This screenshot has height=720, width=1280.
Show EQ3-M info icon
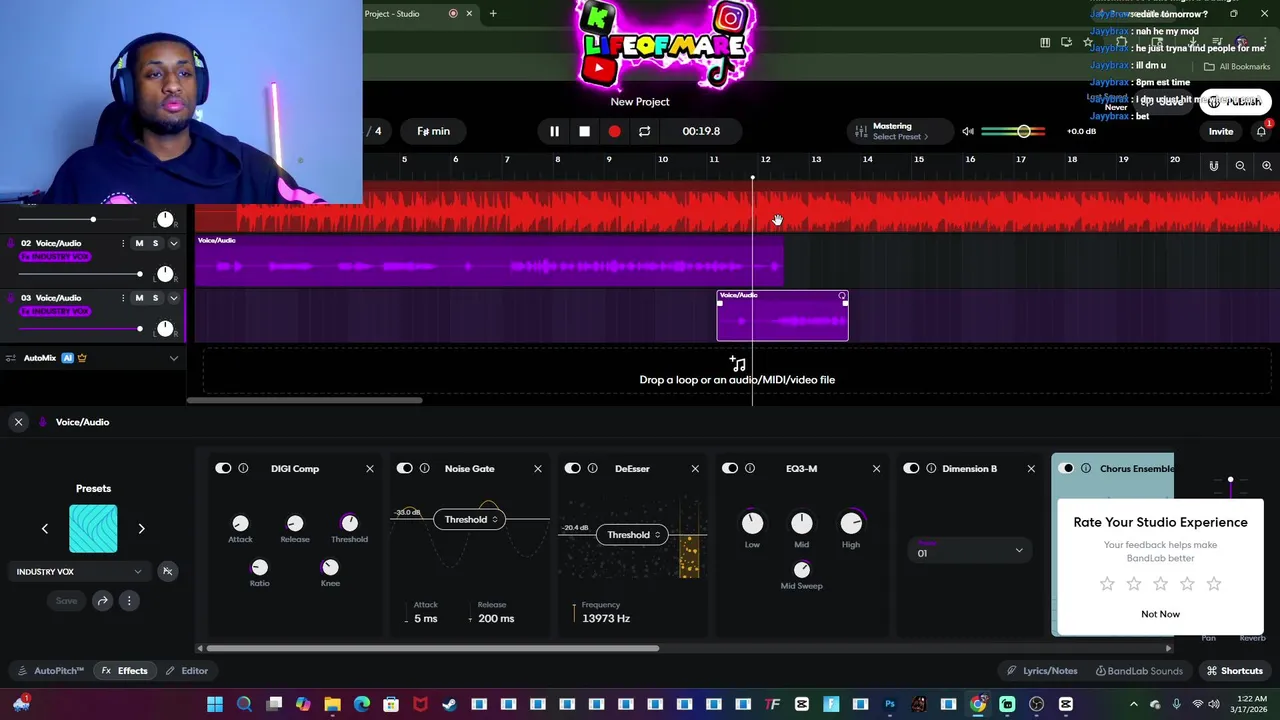tap(750, 468)
